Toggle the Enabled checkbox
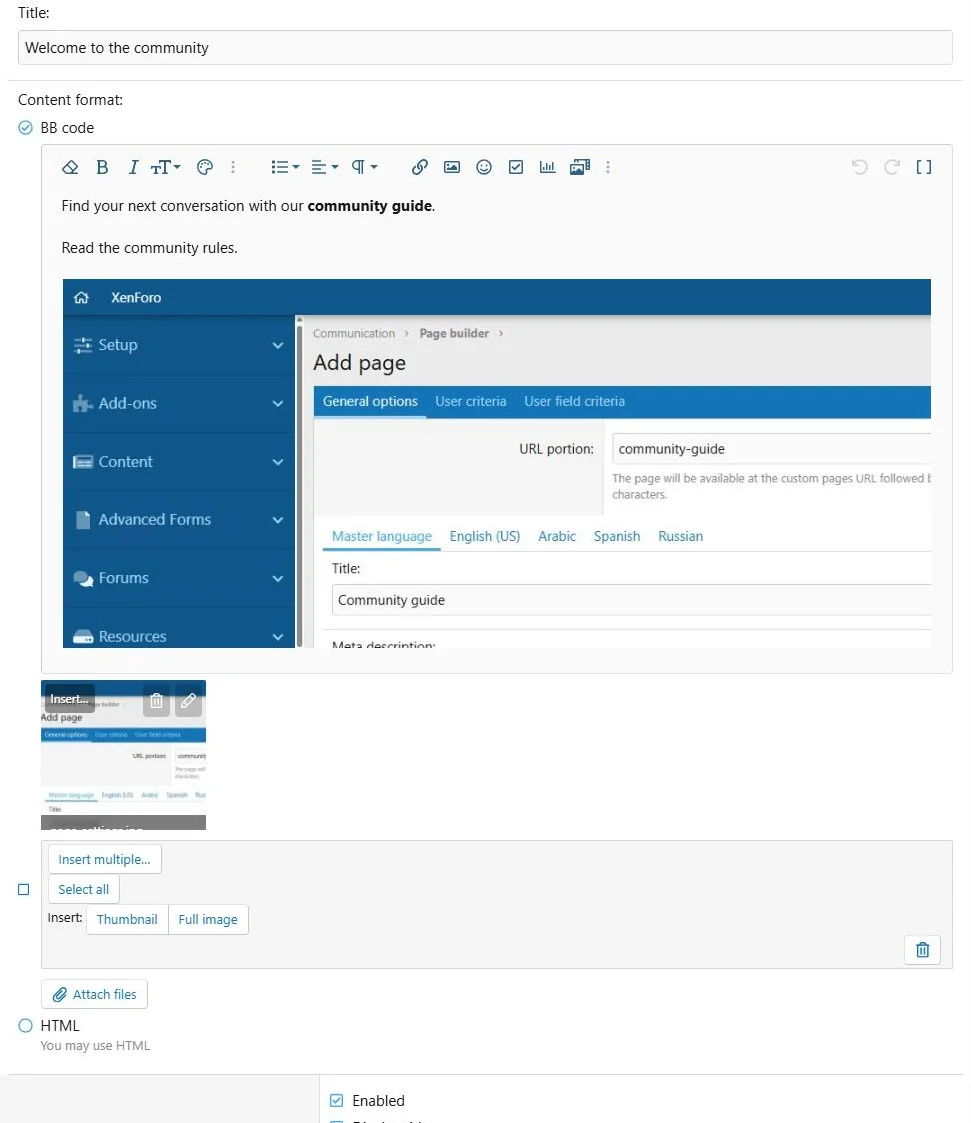Image resolution: width=971 pixels, height=1123 pixels. tap(337, 1100)
